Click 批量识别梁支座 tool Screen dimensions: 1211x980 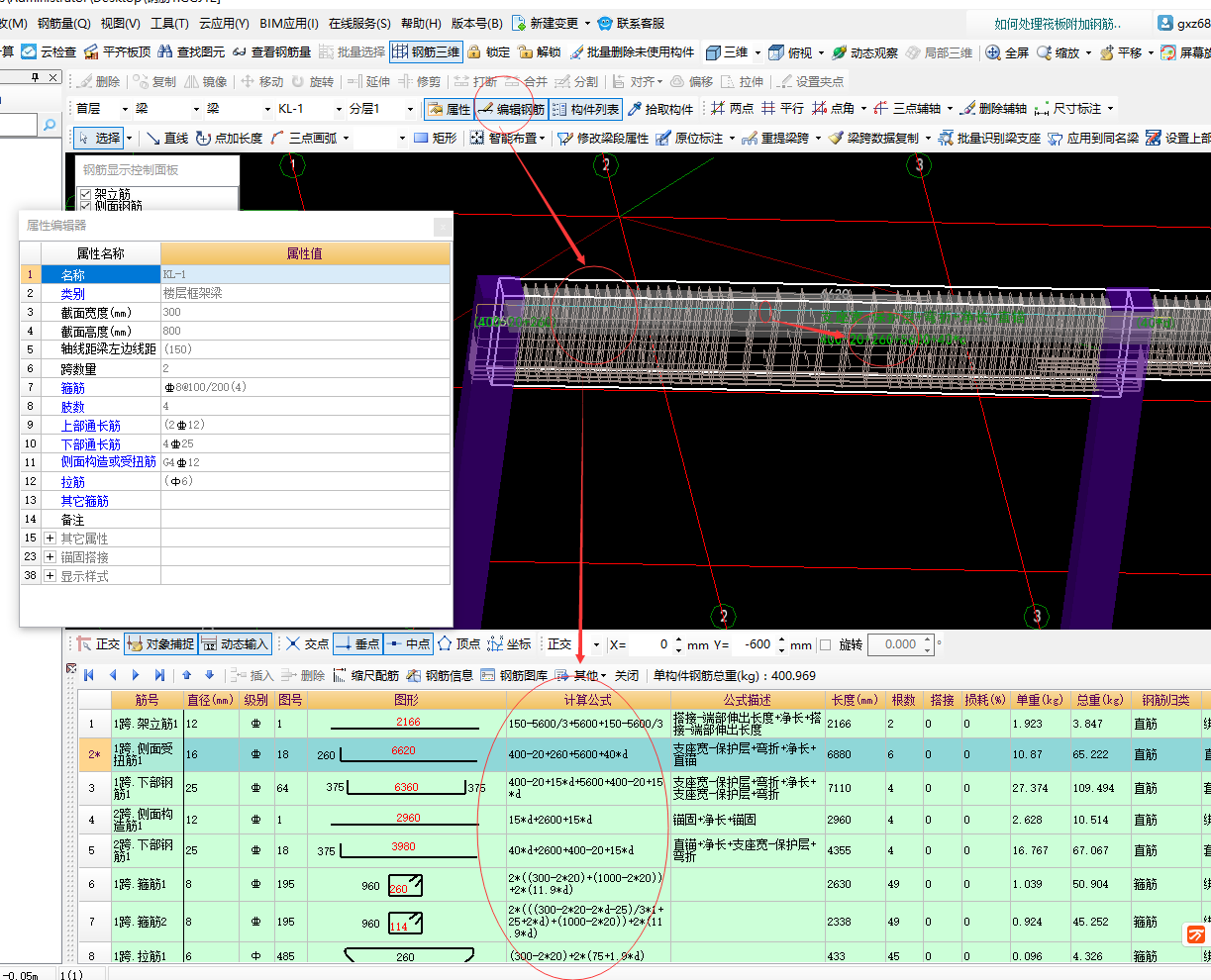989,138
